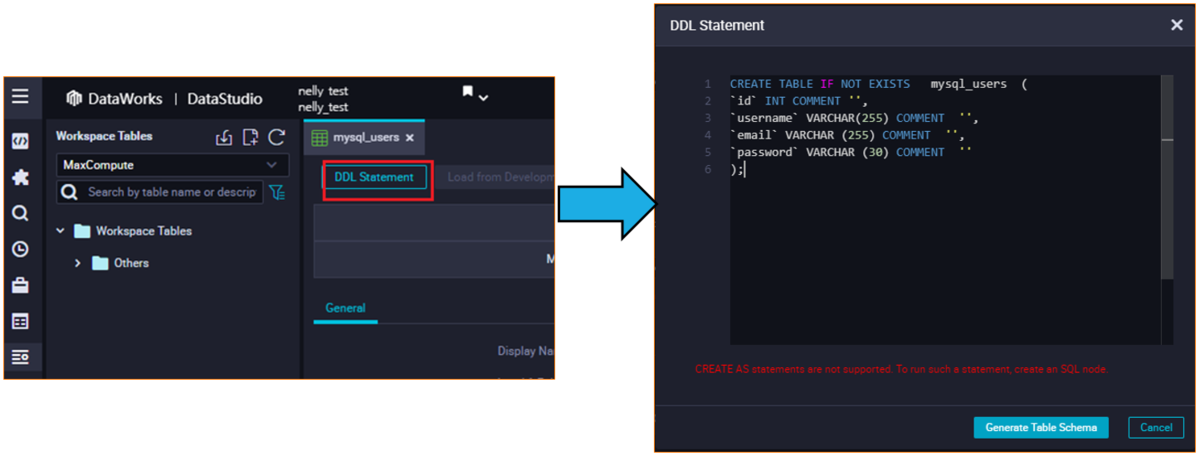Viewport: 1200px width, 456px height.
Task: Open the MaxCompute engine dropdown
Action: [172, 165]
